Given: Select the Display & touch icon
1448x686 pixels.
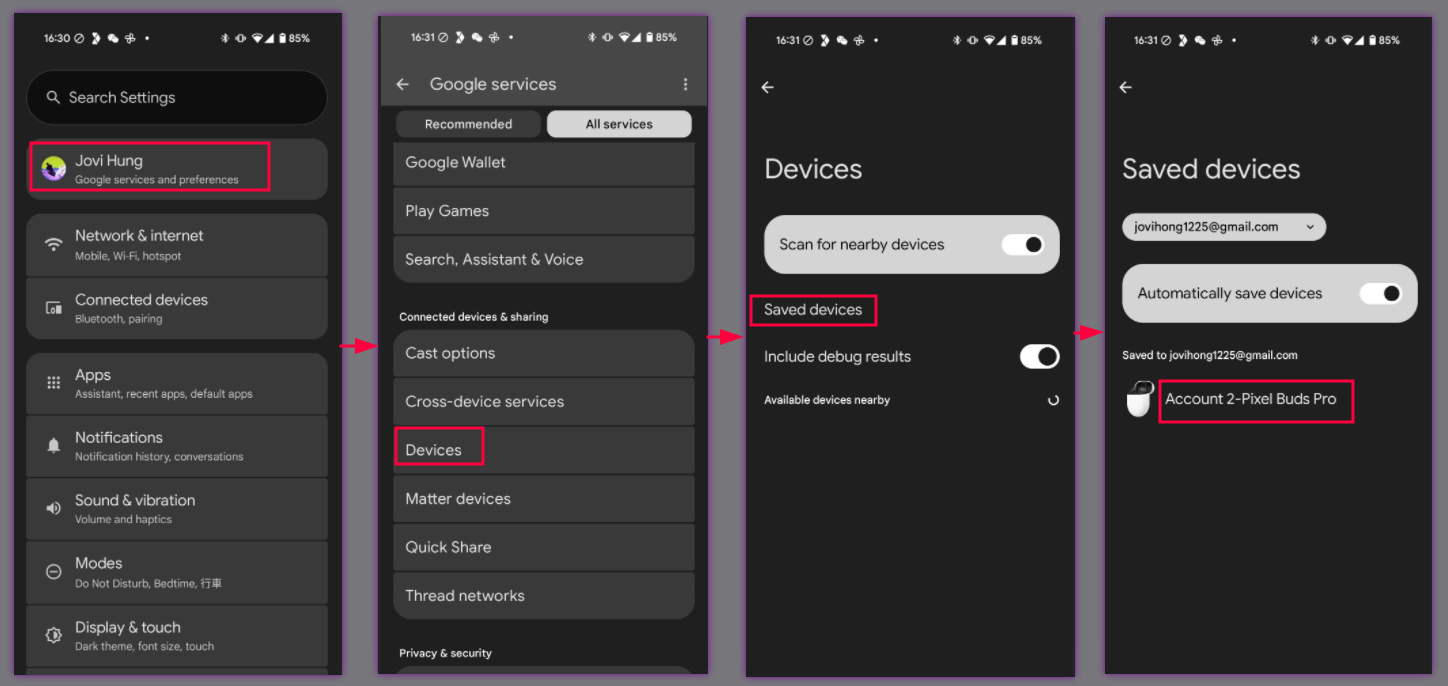Looking at the screenshot, I should [x=53, y=635].
